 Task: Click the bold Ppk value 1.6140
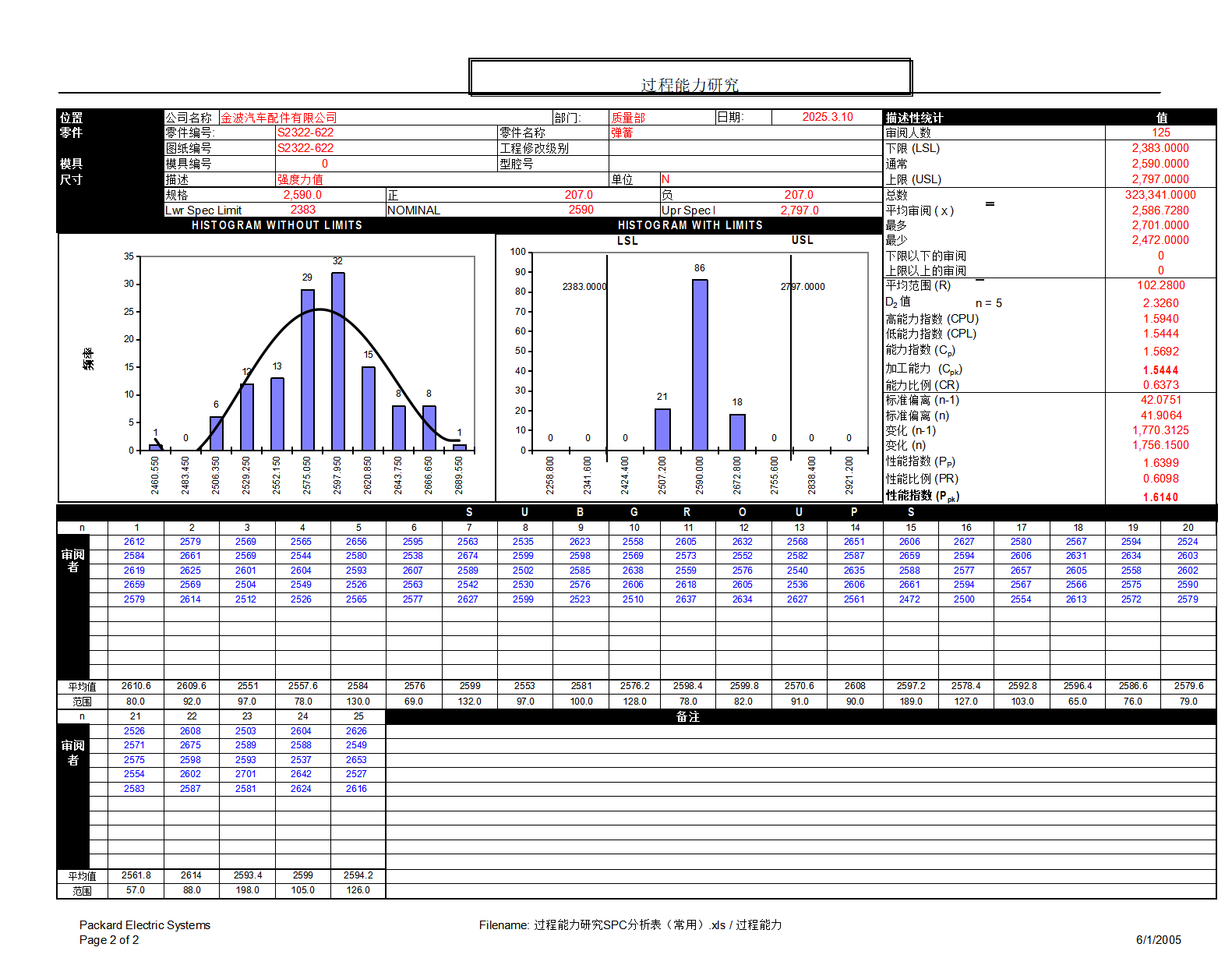[1160, 497]
